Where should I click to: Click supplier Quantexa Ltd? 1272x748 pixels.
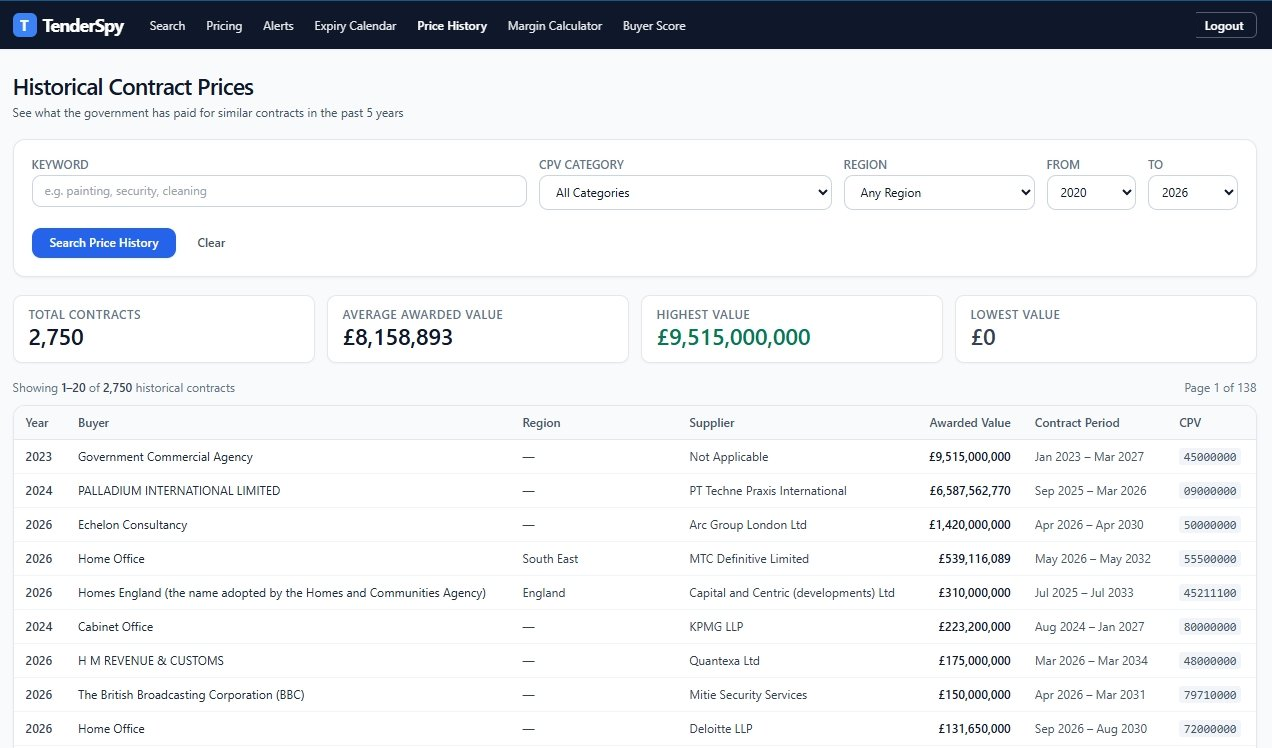(724, 661)
